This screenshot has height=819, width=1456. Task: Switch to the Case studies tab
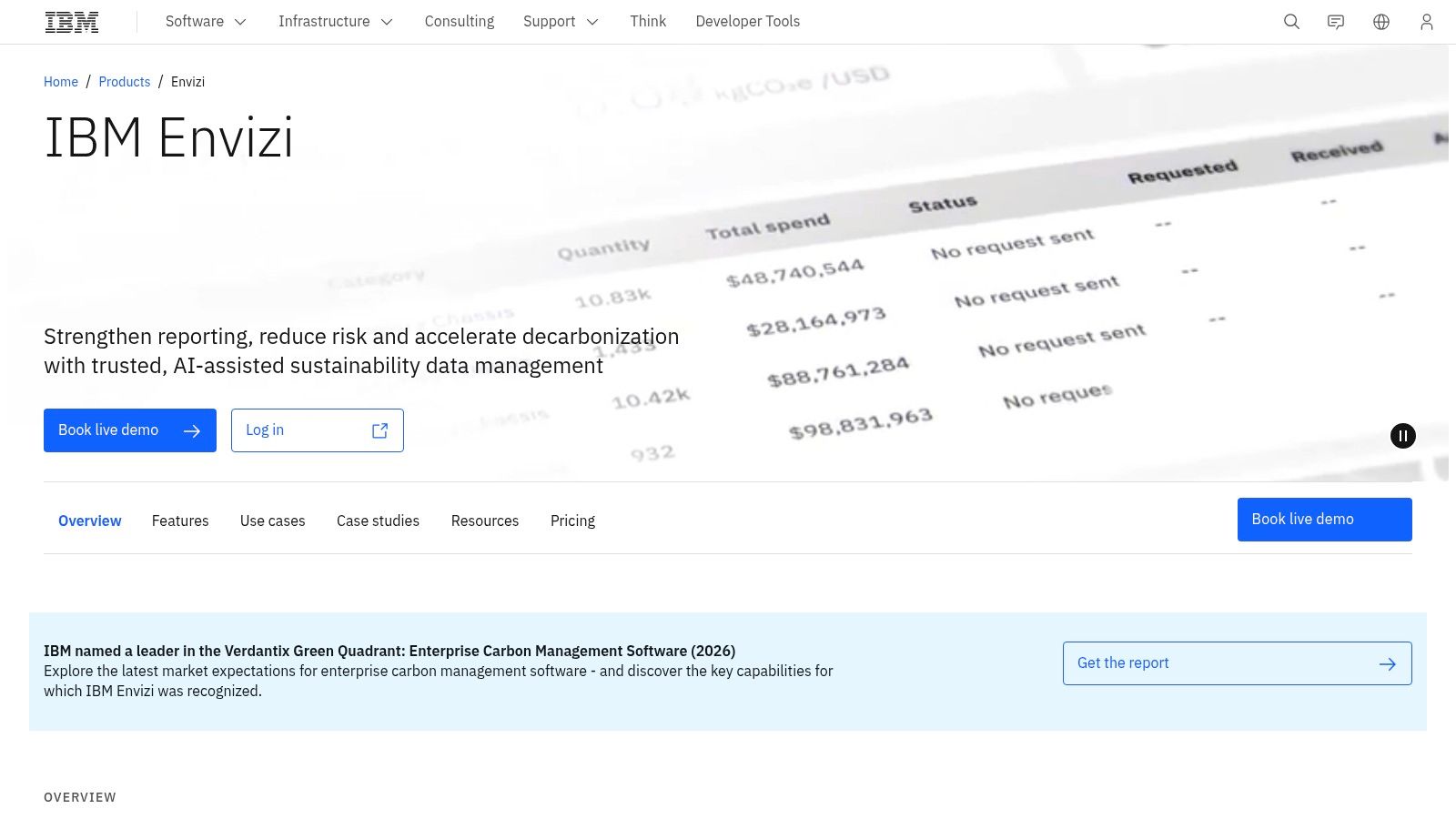coord(378,521)
